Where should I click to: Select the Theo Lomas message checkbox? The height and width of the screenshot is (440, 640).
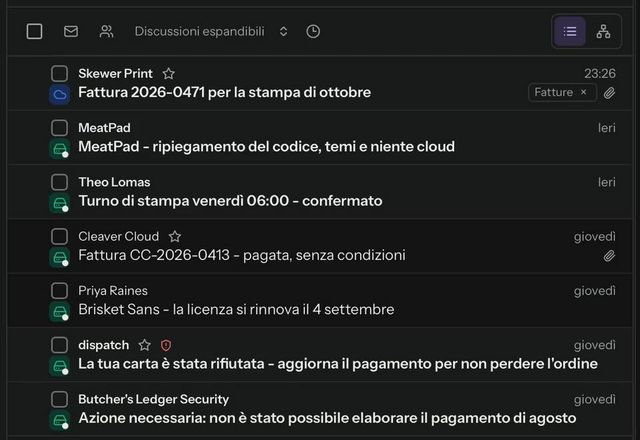click(x=60, y=182)
